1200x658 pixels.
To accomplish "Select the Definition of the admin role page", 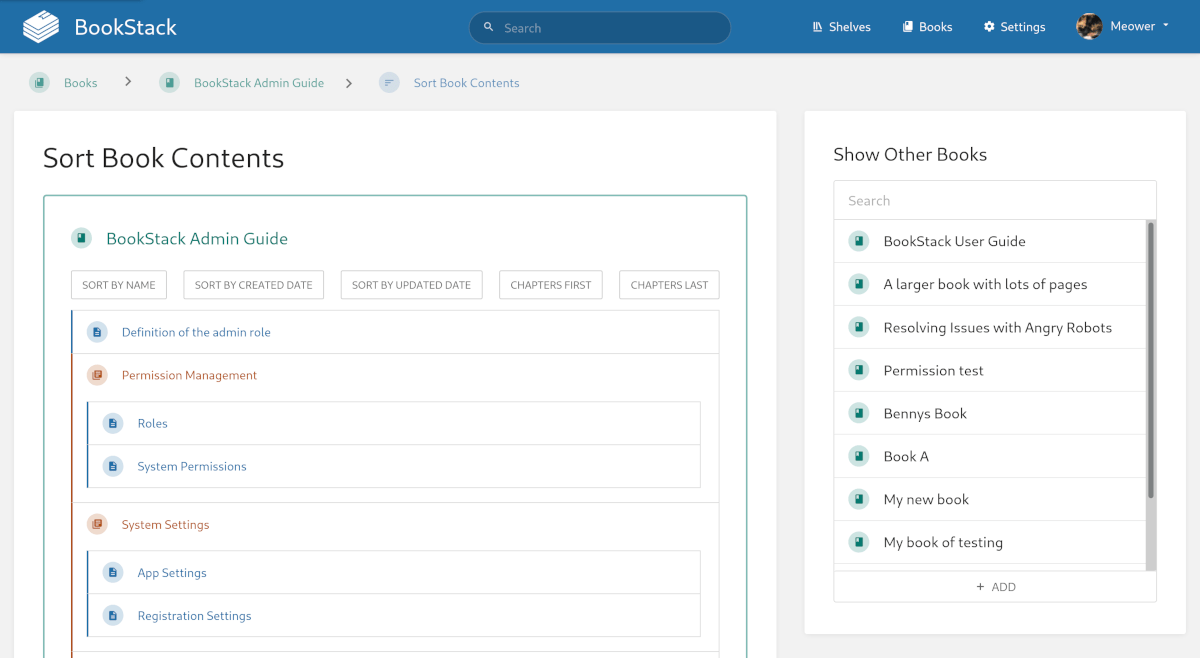I will coord(396,332).
